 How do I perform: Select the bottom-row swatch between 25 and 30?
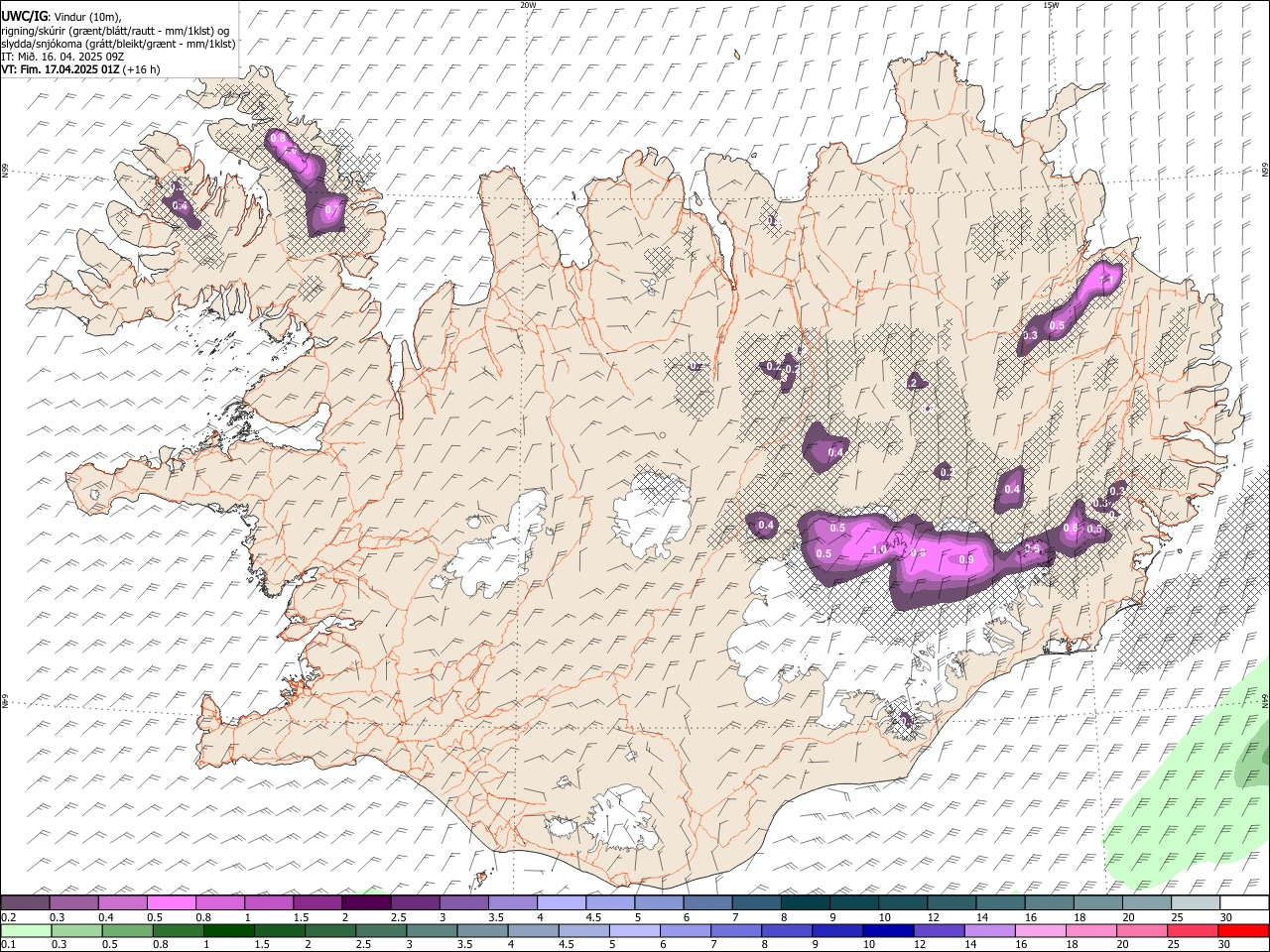click(x=1191, y=930)
